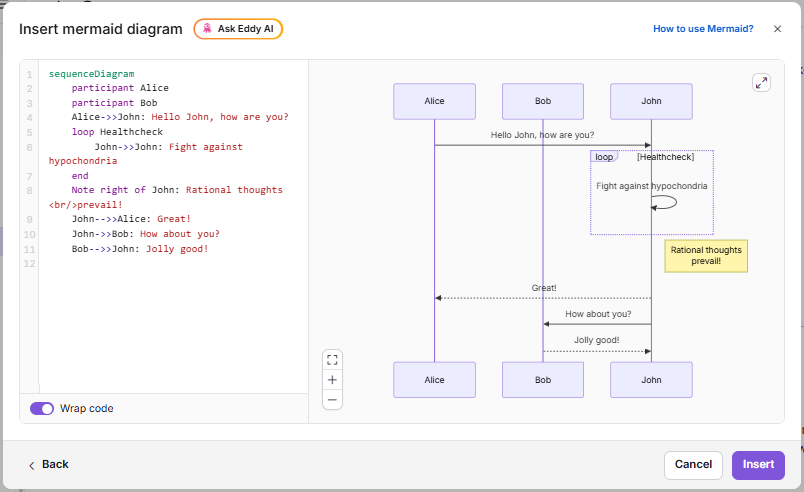The height and width of the screenshot is (492, 804).
Task: Open the How to use Mermaid? link
Action: tap(703, 29)
